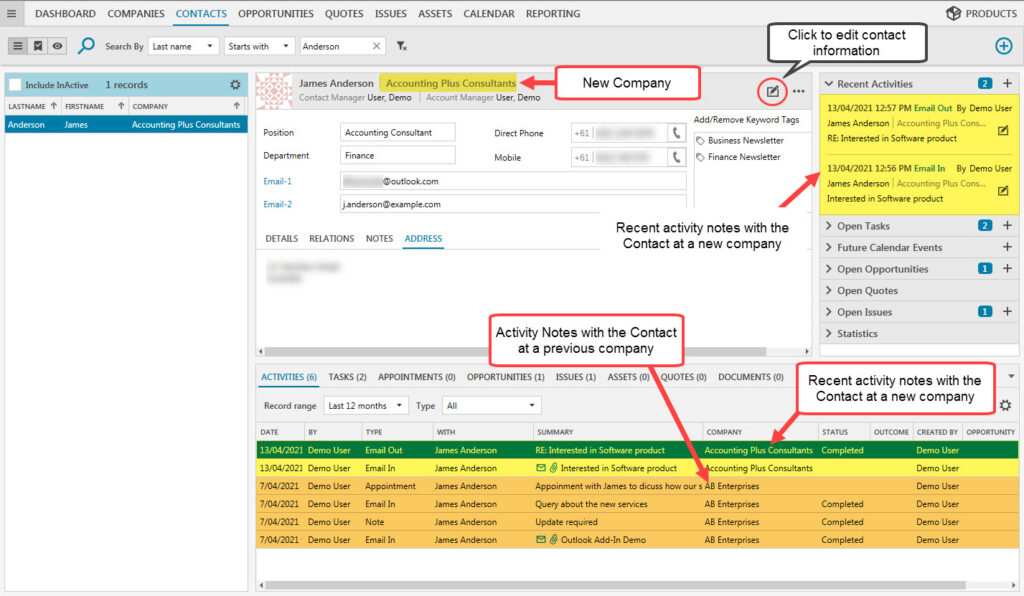Open the three-dots contact options menu

point(798,91)
